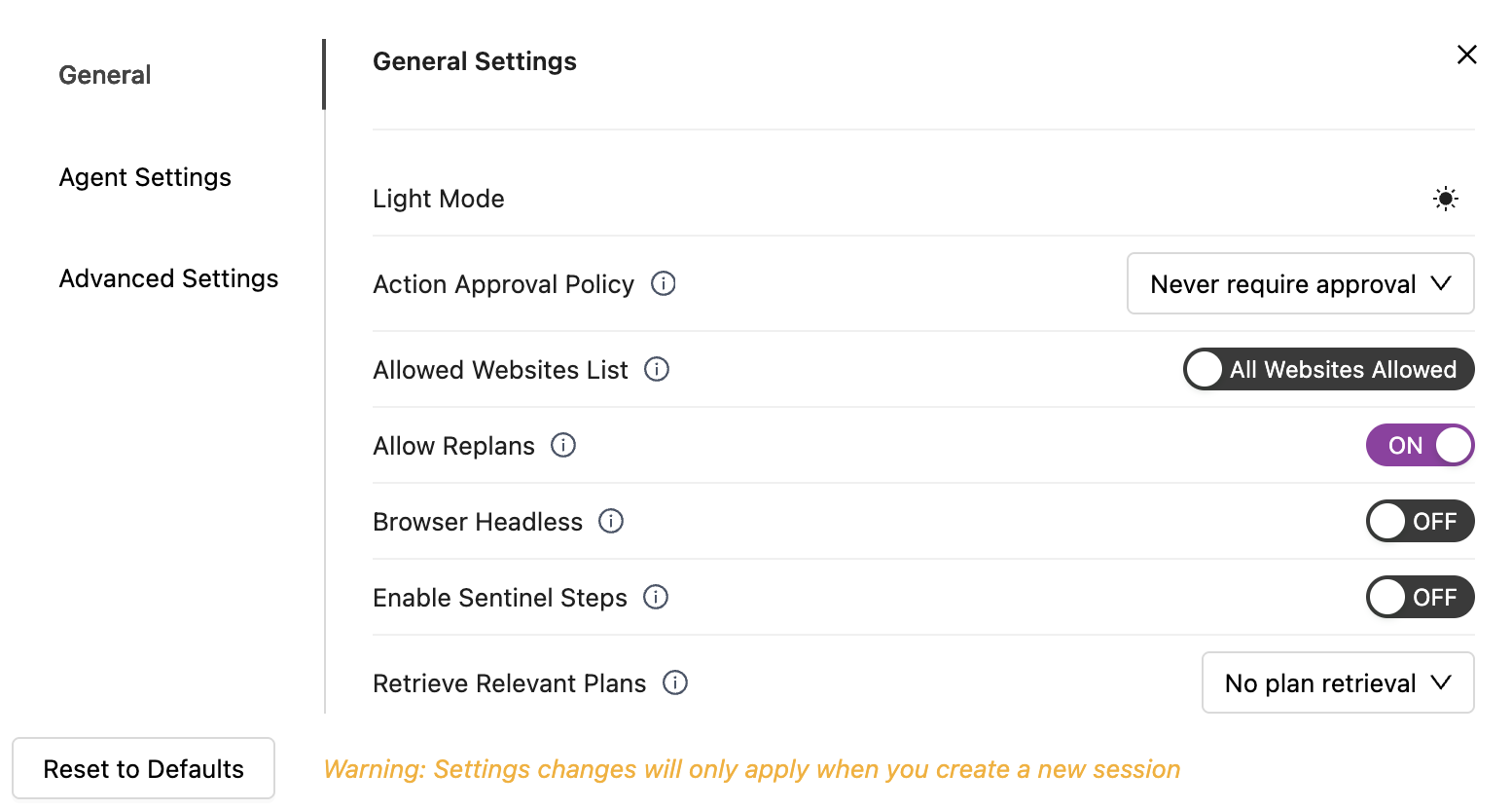Viewport: 1512px width, 810px height.
Task: Enable the Browser Headless toggle
Action: 1420,521
